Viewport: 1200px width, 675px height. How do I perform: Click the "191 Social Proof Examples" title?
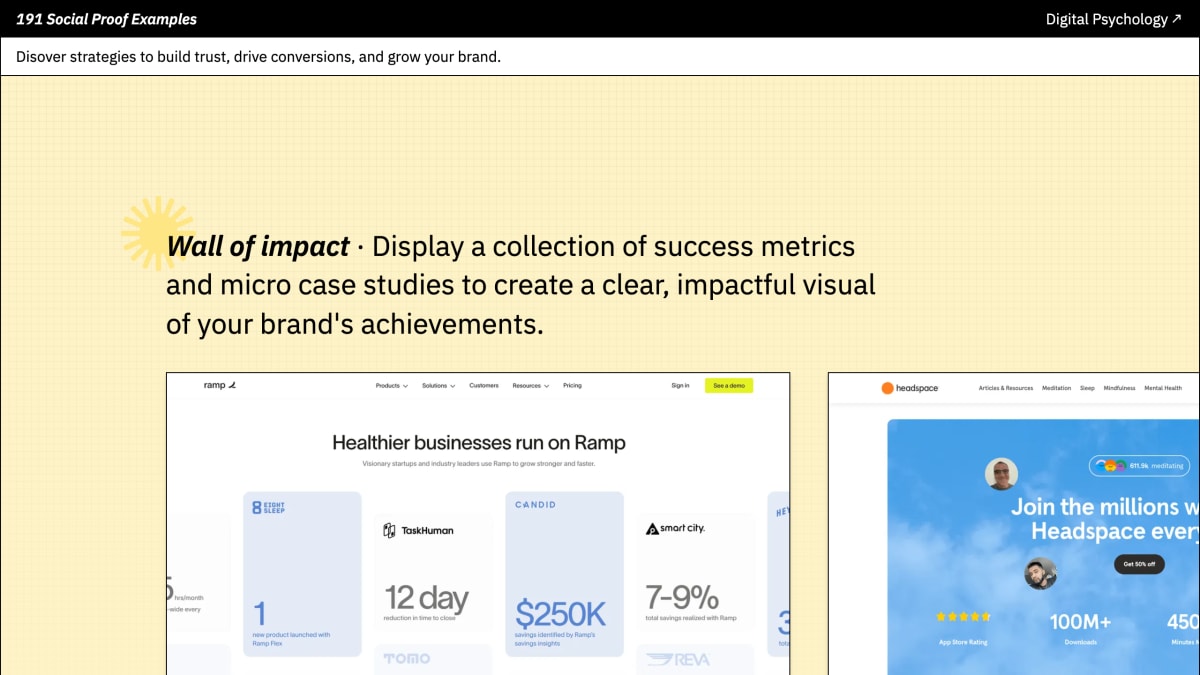coord(107,19)
